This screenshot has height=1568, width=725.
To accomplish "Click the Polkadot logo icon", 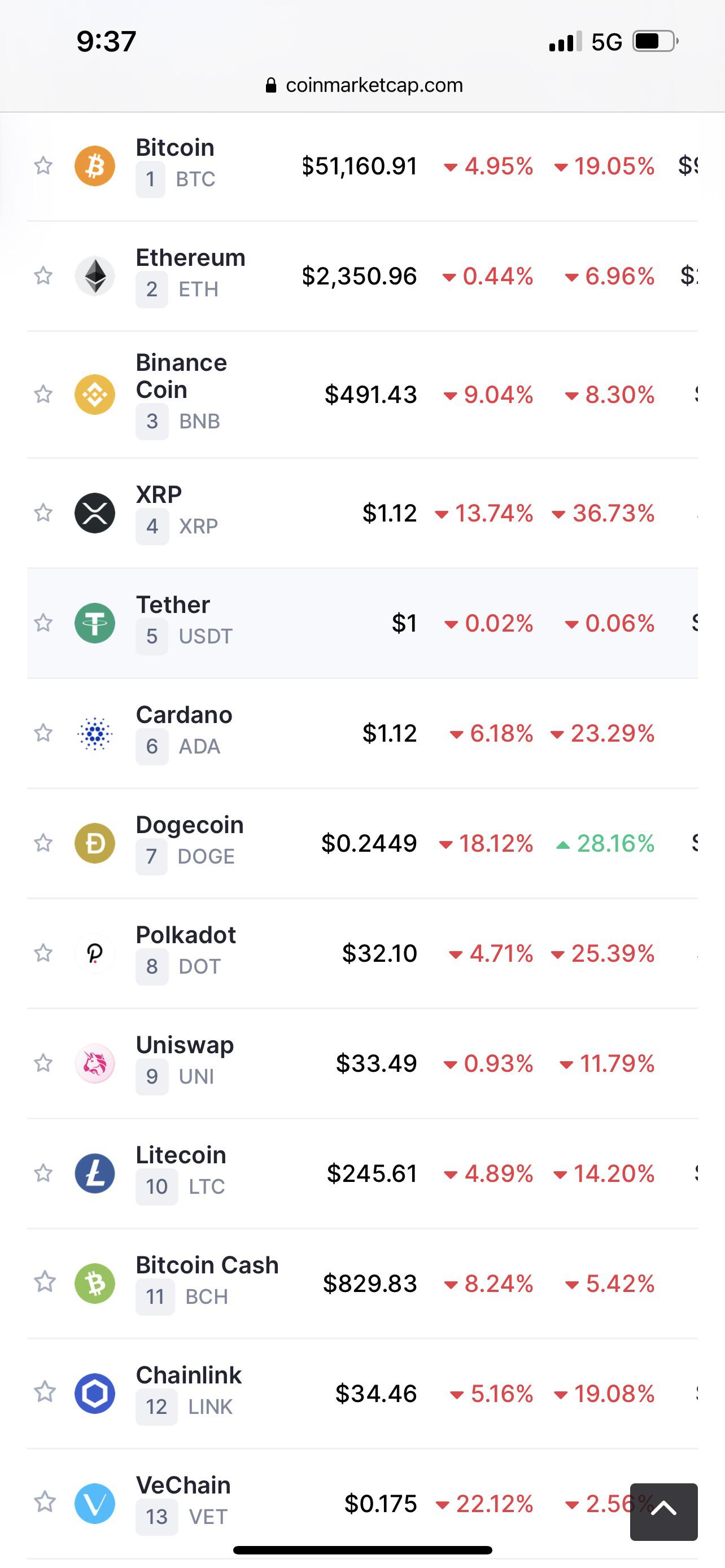I will (x=94, y=953).
